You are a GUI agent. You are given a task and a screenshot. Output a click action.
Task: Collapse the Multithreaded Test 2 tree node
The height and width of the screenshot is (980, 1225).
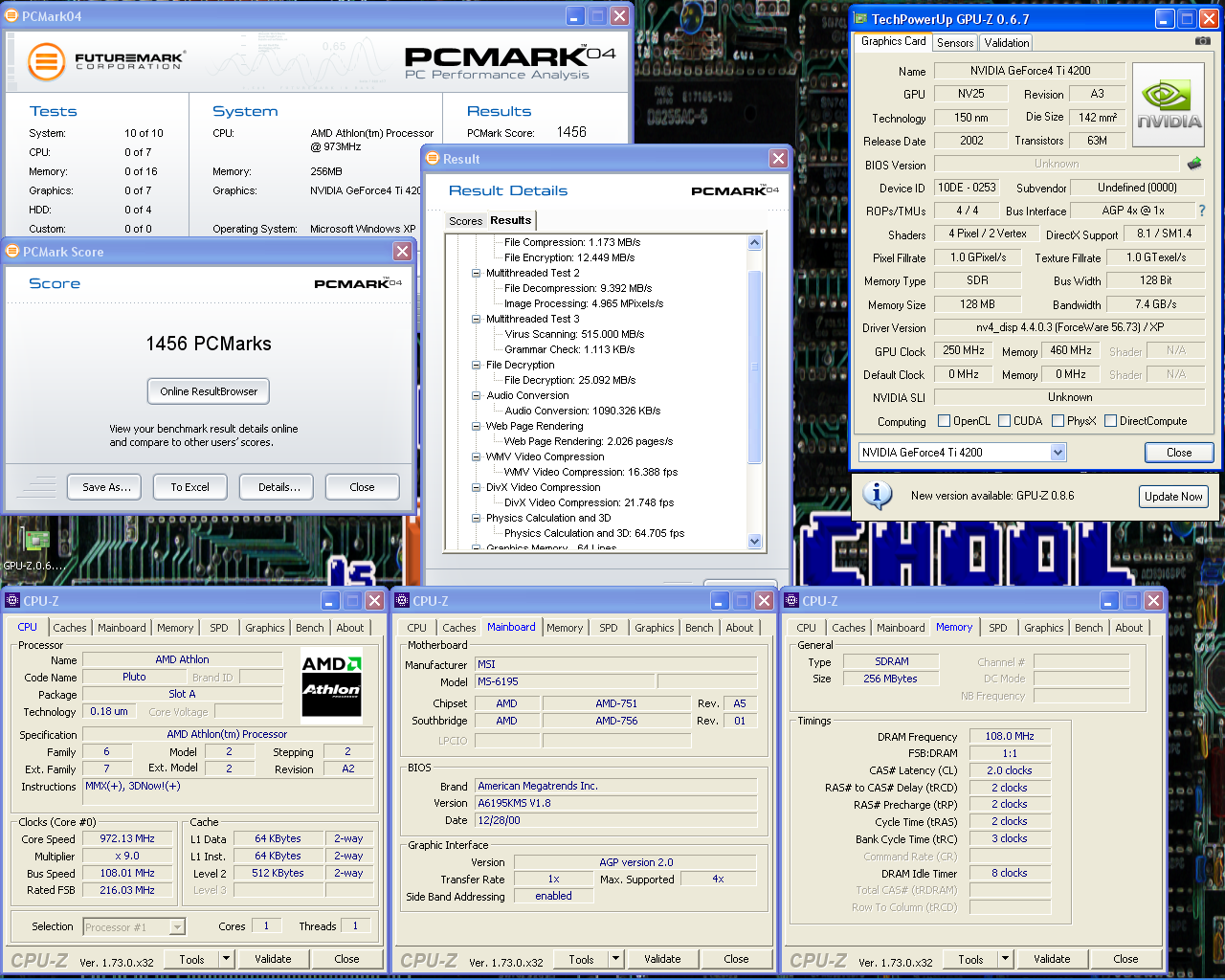coord(477,273)
